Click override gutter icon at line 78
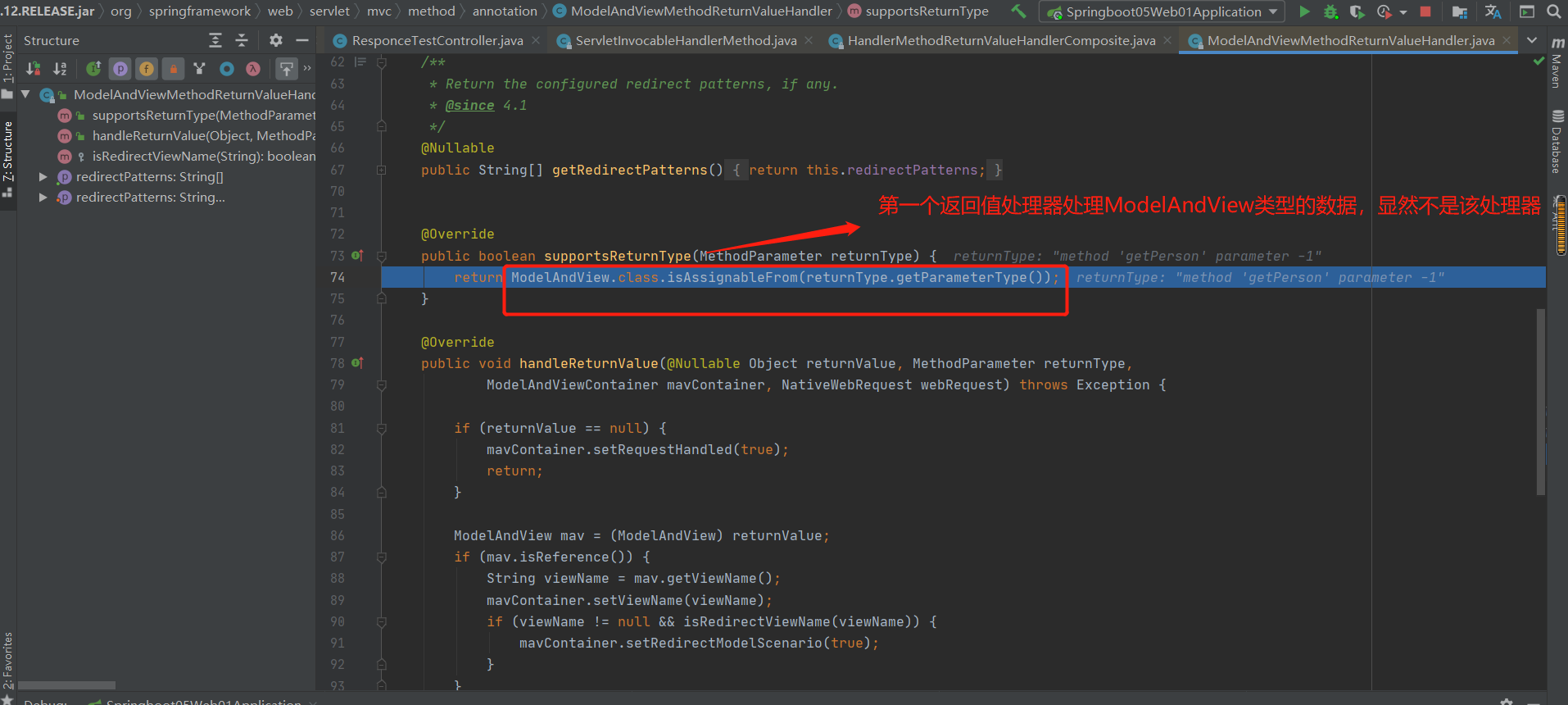This screenshot has width=1568, height=705. click(357, 363)
